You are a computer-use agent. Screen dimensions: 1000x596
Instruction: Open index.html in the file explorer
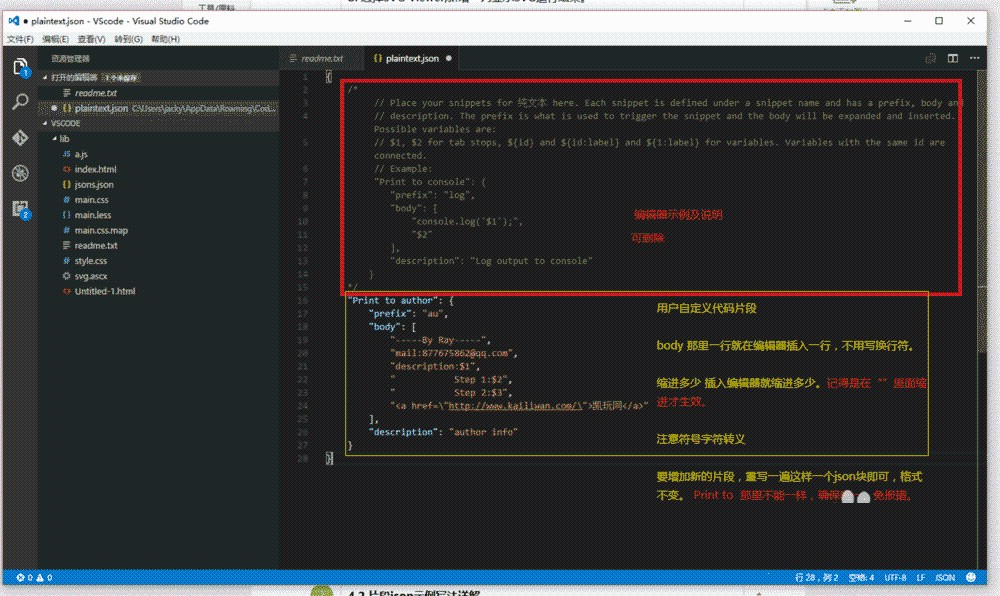tap(95, 170)
